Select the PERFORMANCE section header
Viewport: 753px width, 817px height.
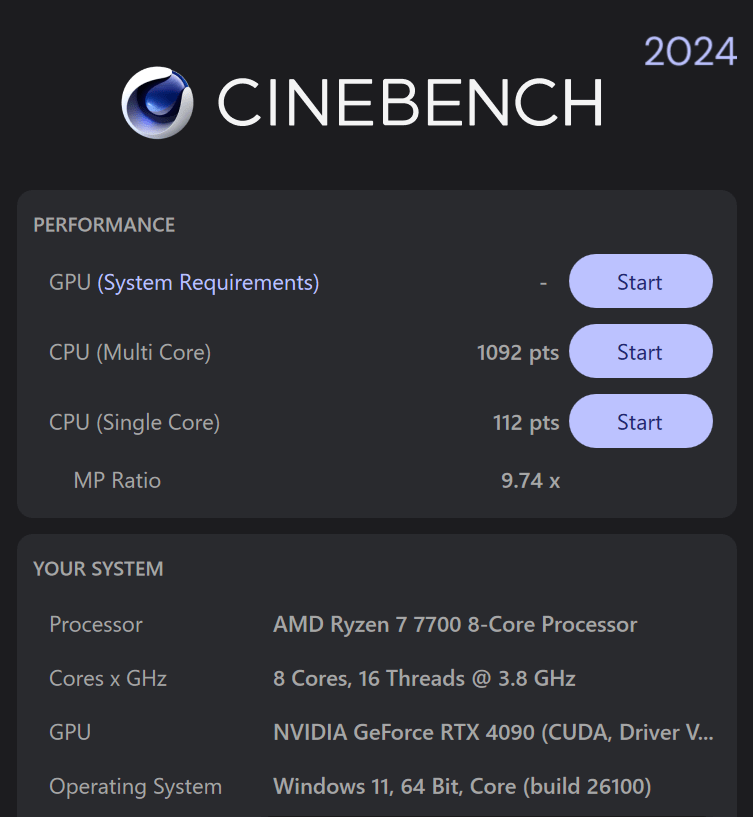pyautogui.click(x=104, y=225)
